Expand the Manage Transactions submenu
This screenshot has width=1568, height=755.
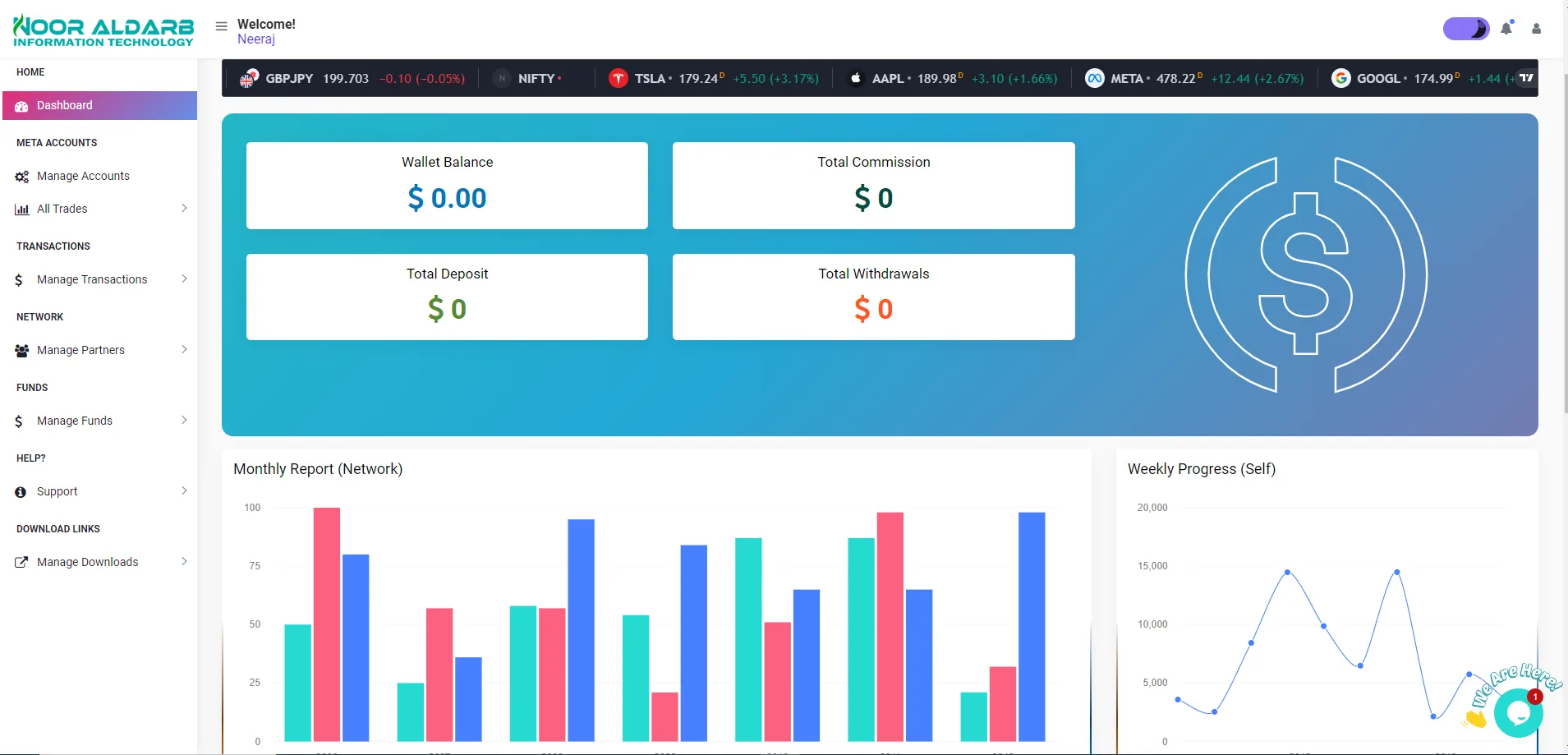click(184, 279)
